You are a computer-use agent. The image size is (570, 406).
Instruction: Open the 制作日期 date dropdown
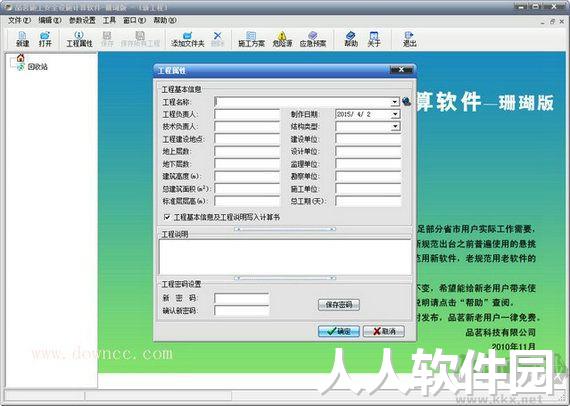click(396, 114)
